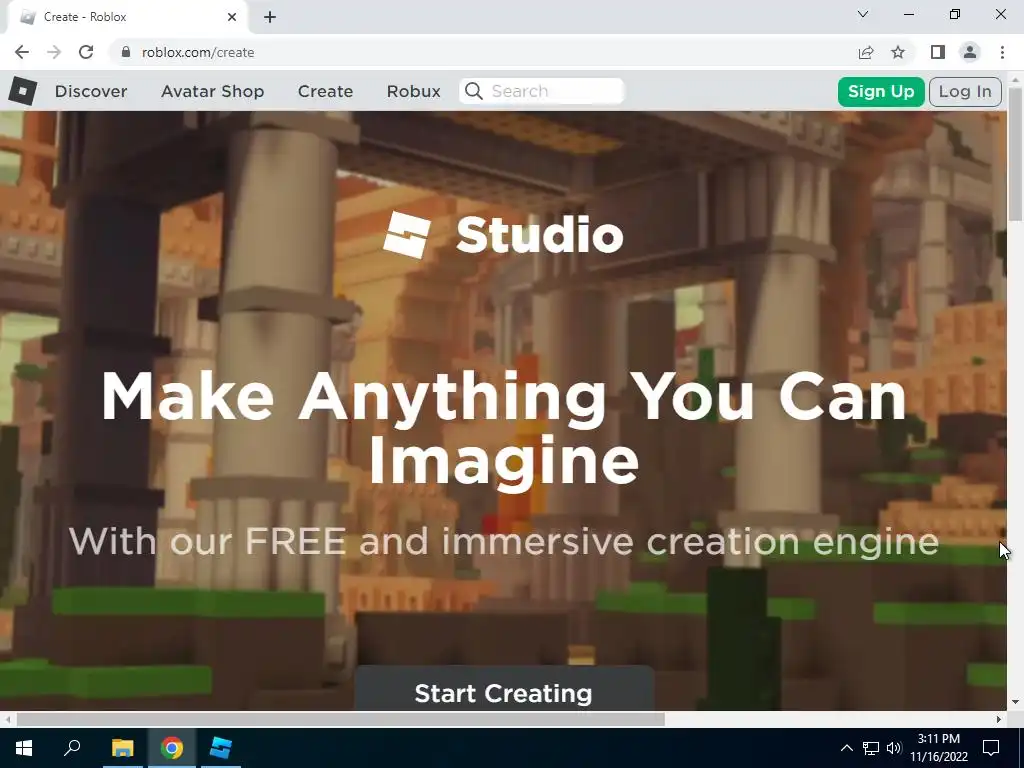Screen dimensions: 1024x768
Task: Click the network tray icon
Action: click(x=871, y=748)
